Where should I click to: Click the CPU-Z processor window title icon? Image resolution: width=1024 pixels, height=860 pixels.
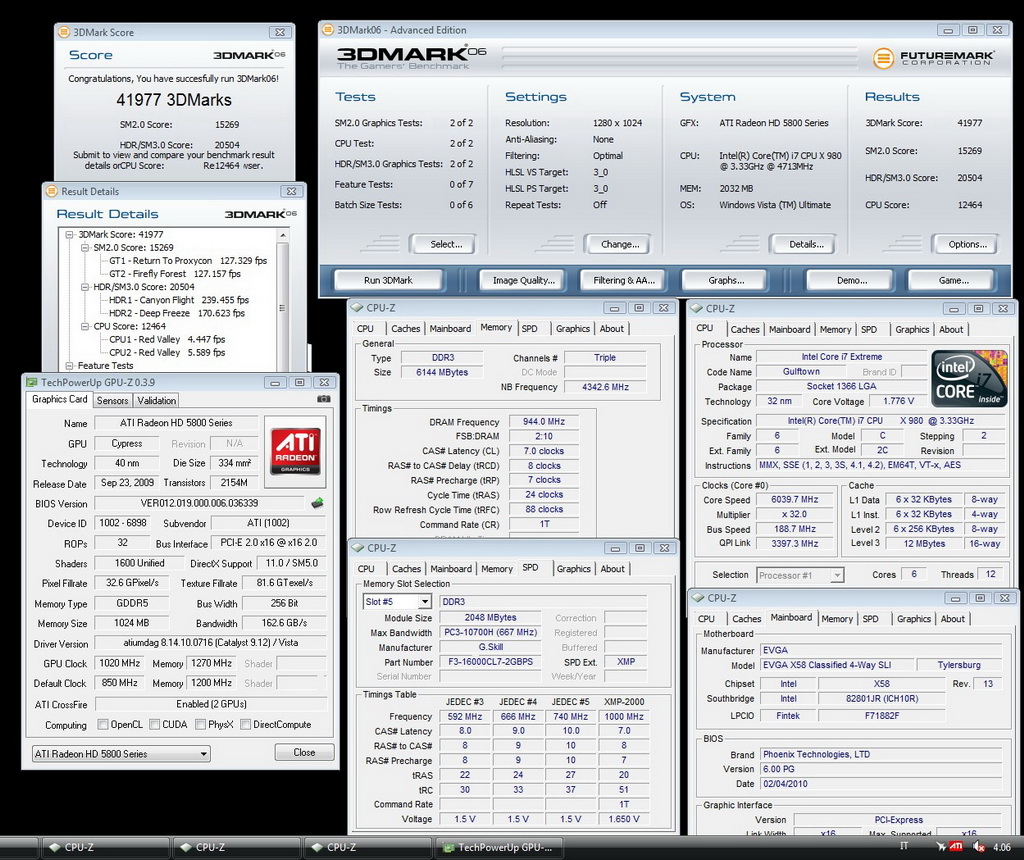(x=697, y=308)
